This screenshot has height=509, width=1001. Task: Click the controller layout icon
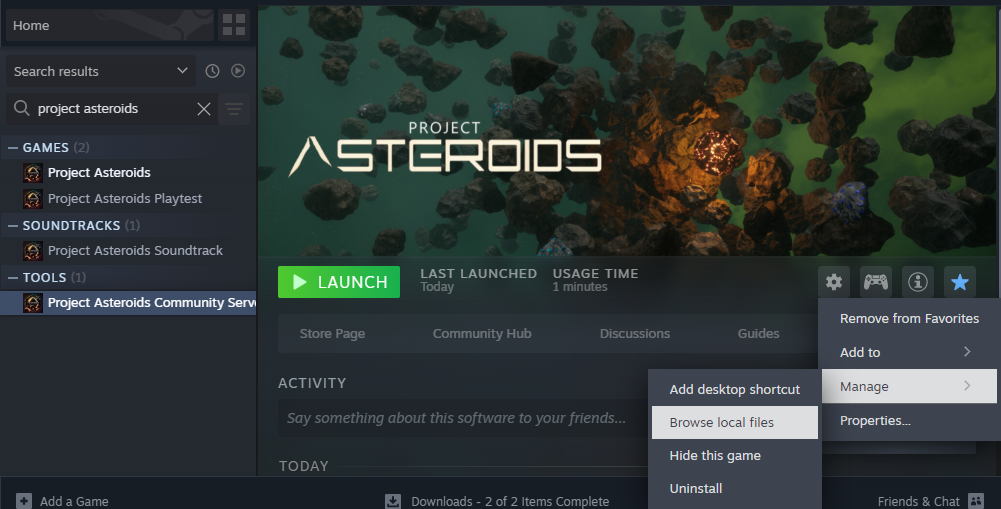point(876,282)
